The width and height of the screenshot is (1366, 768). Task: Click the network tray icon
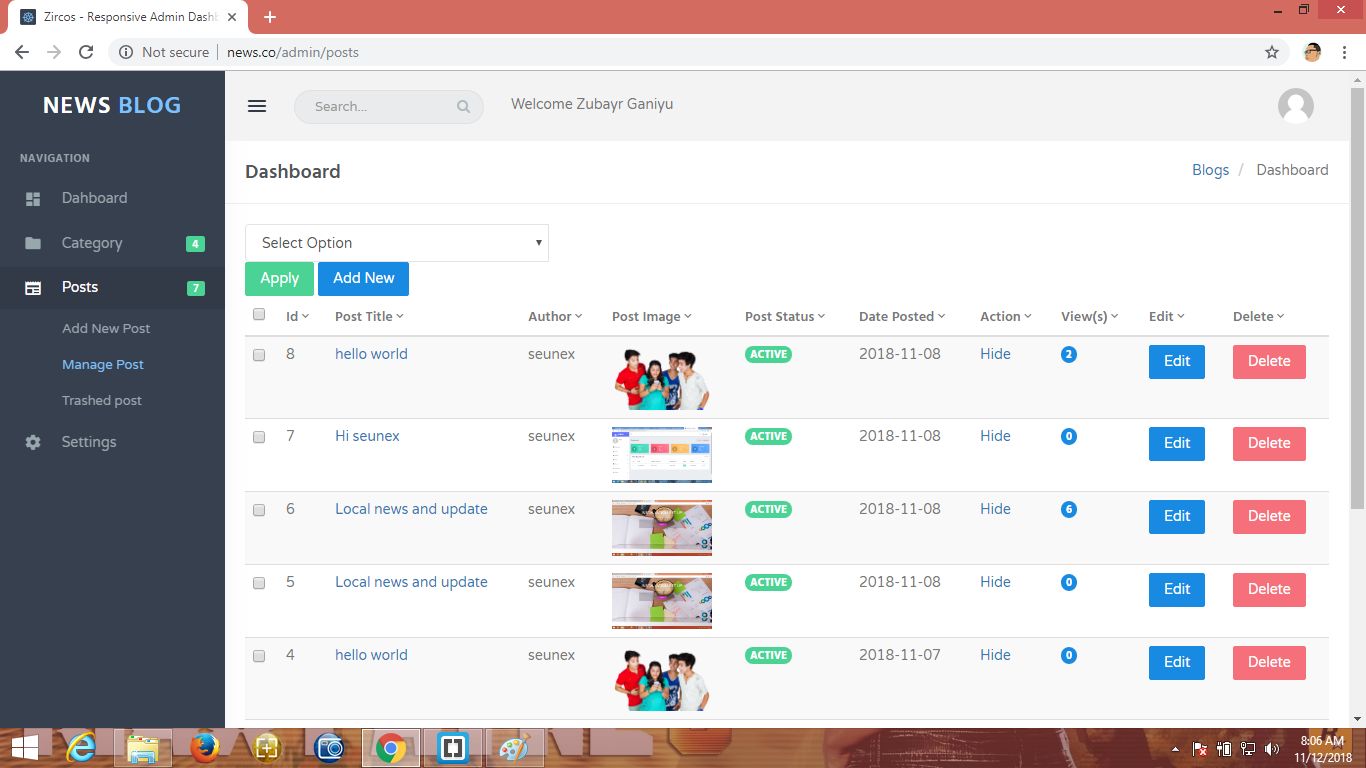[x=1248, y=749]
